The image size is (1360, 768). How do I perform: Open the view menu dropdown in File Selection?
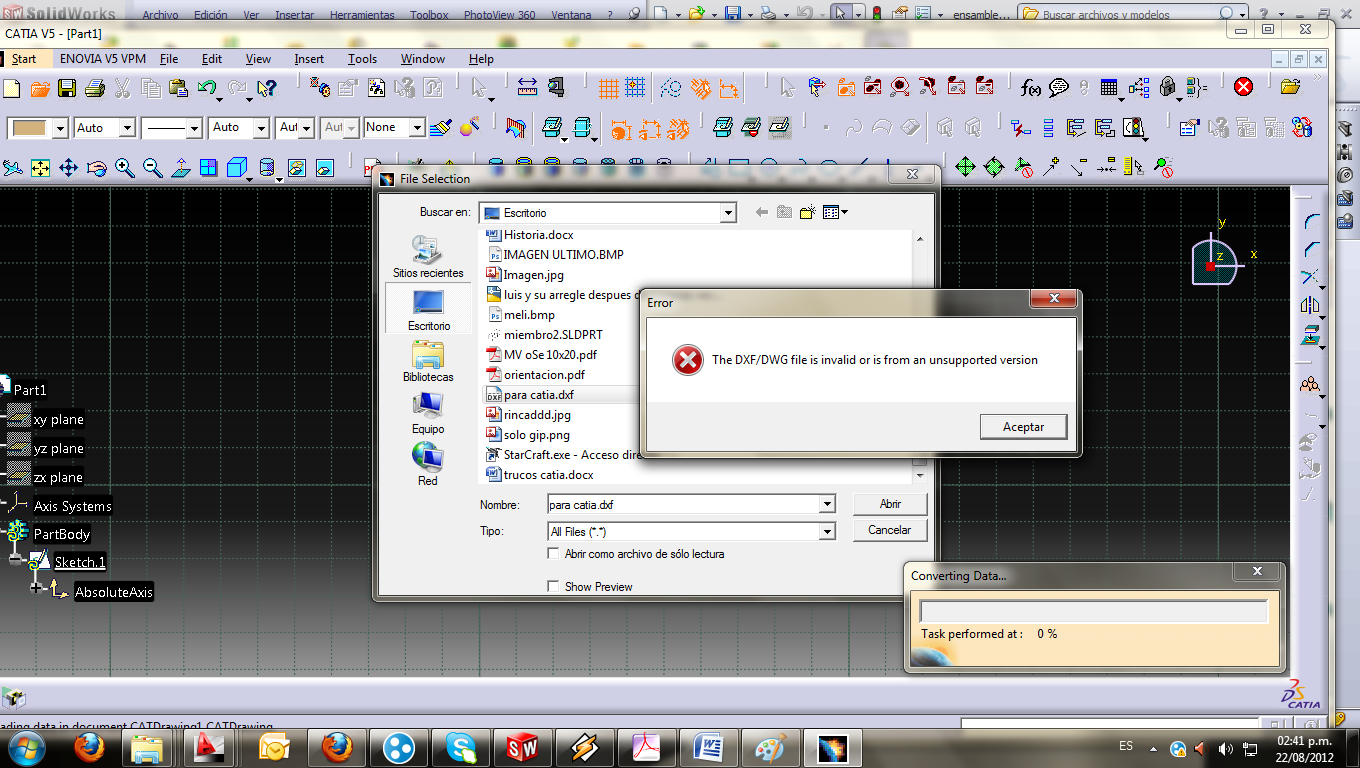coord(836,212)
